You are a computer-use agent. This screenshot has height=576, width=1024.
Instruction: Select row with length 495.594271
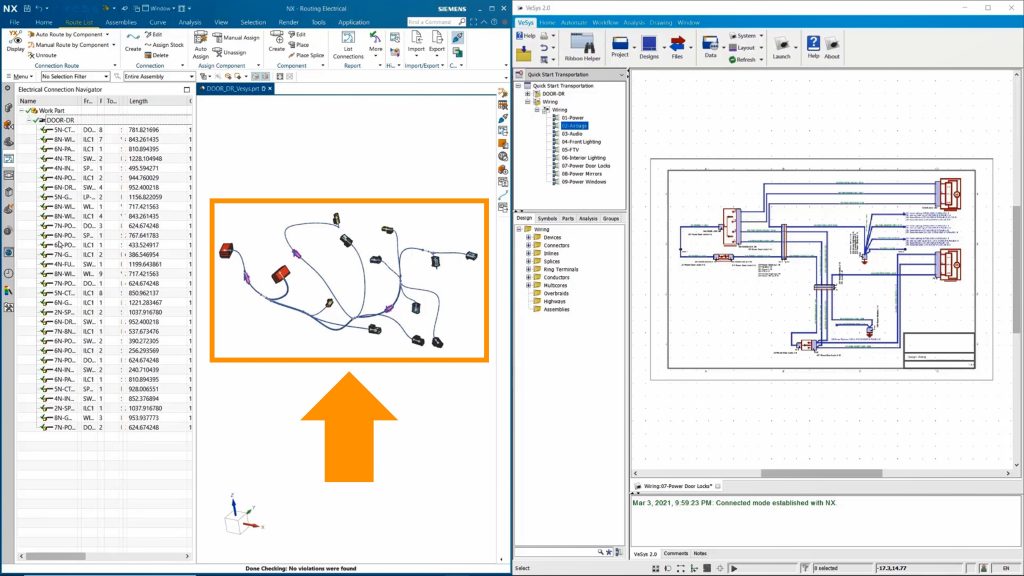pos(104,168)
